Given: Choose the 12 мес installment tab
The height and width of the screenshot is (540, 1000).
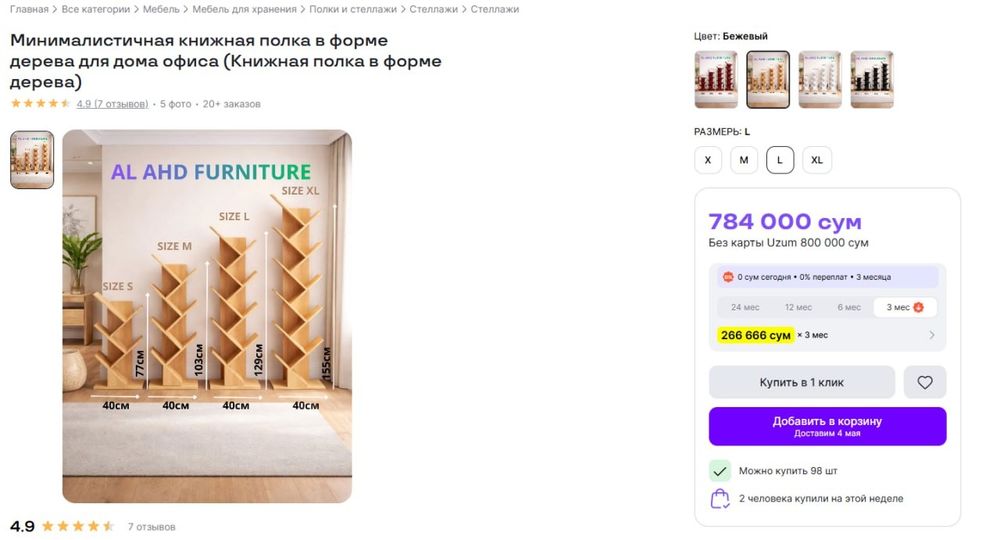Looking at the screenshot, I should point(798,307).
